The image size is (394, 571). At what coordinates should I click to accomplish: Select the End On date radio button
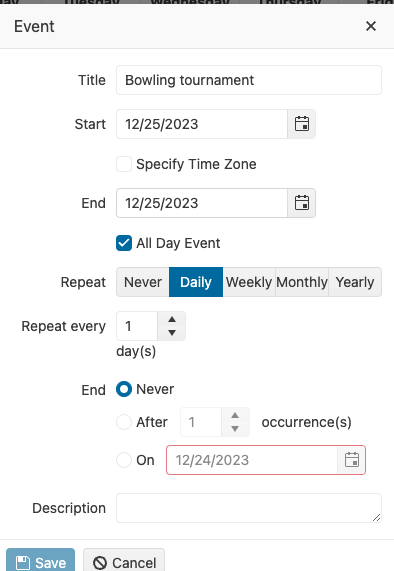[x=124, y=460]
